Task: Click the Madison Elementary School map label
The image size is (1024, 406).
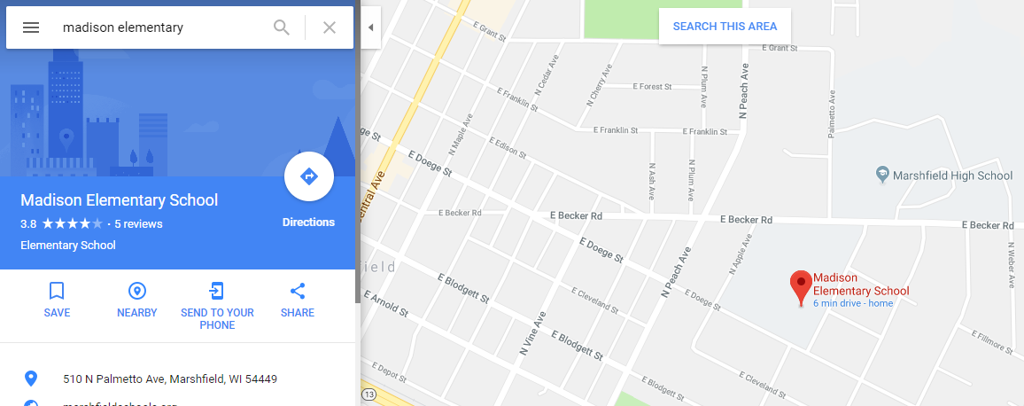Action: pyautogui.click(x=861, y=285)
